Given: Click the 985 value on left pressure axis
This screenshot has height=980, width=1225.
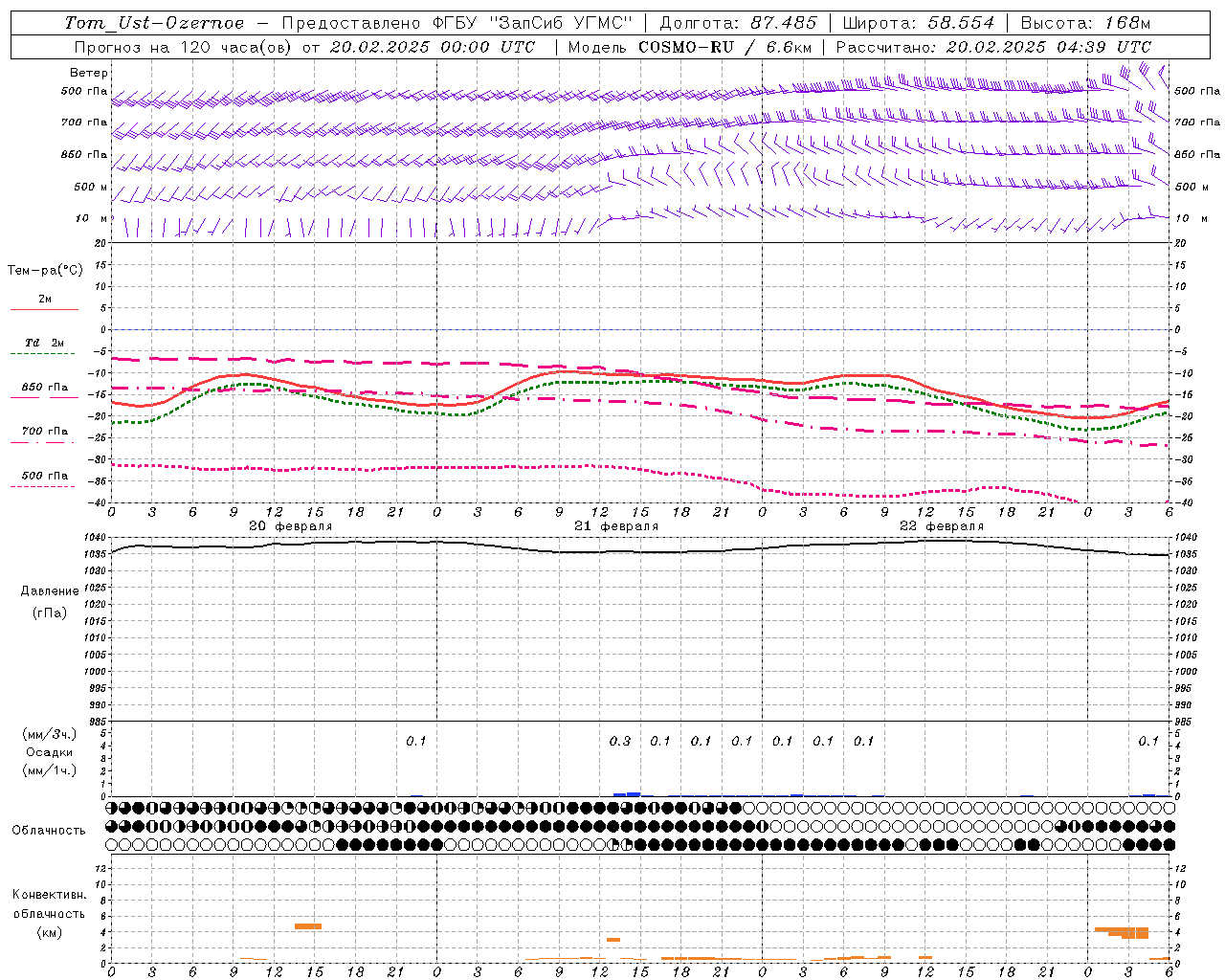Looking at the screenshot, I should pyautogui.click(x=100, y=722).
